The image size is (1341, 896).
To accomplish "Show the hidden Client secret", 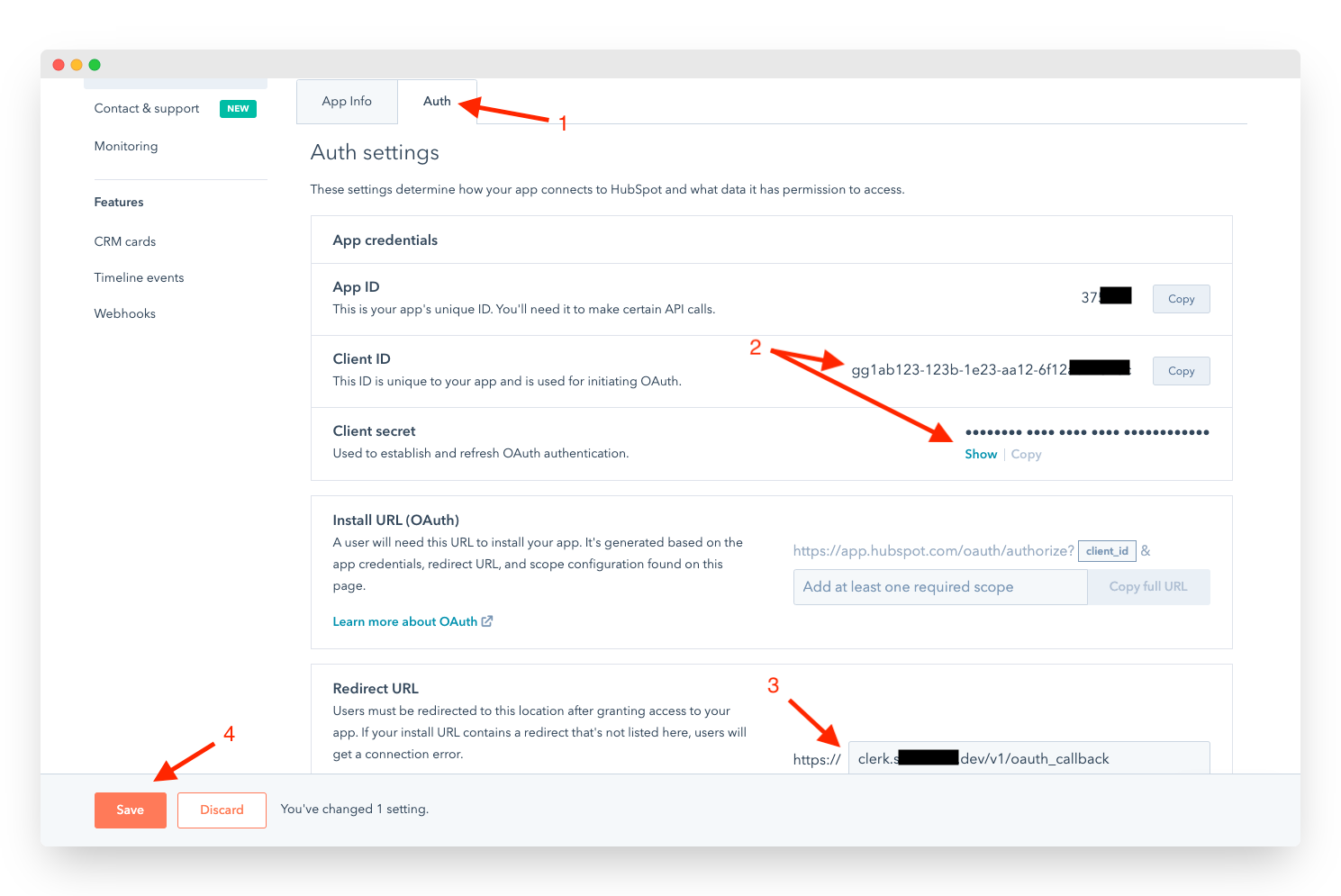I will (x=981, y=455).
